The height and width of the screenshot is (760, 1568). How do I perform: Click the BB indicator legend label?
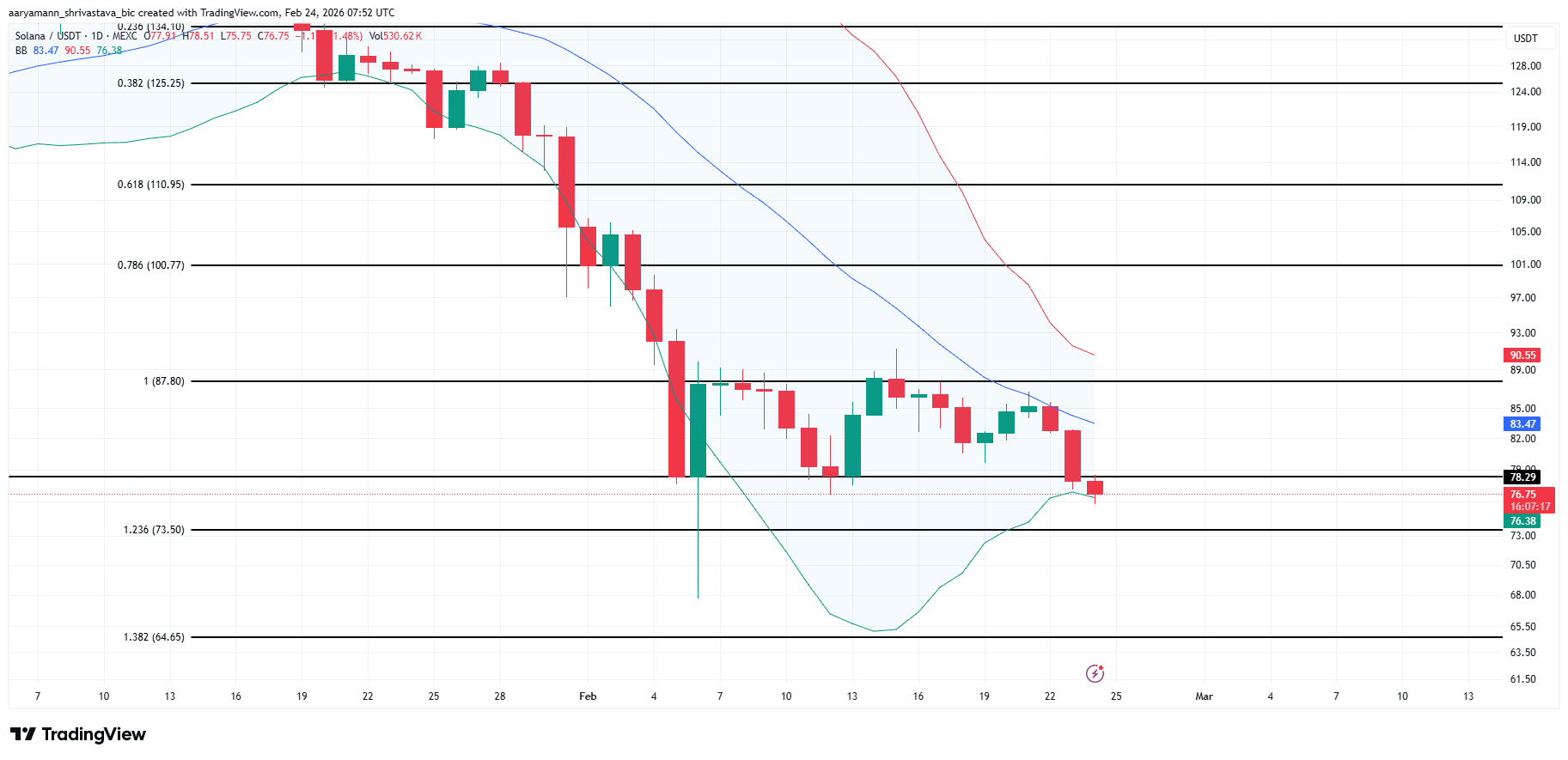tap(21, 51)
